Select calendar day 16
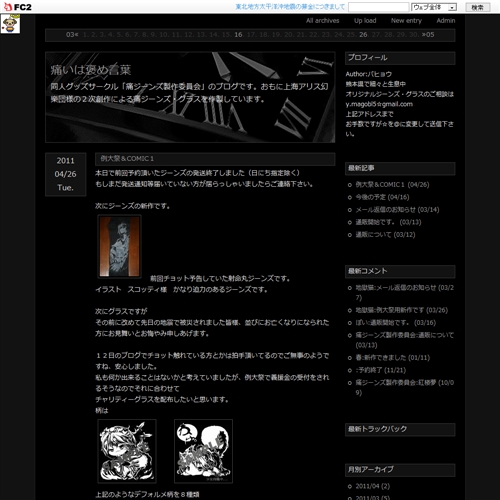This screenshot has height=500, width=500. click(x=238, y=35)
